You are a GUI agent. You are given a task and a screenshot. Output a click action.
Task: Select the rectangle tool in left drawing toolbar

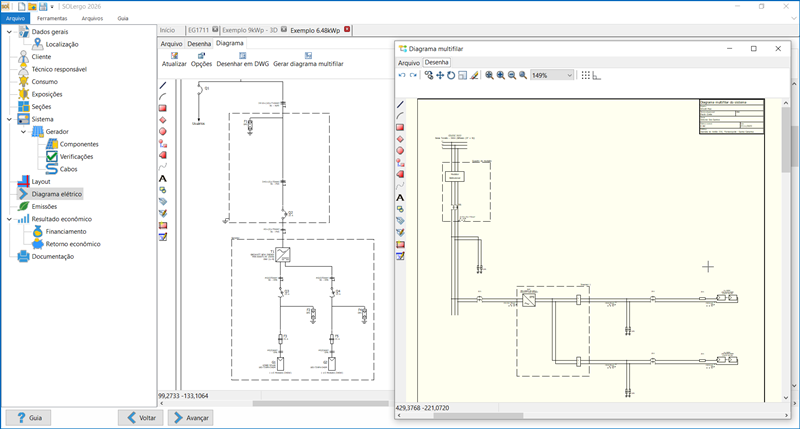(x=163, y=108)
